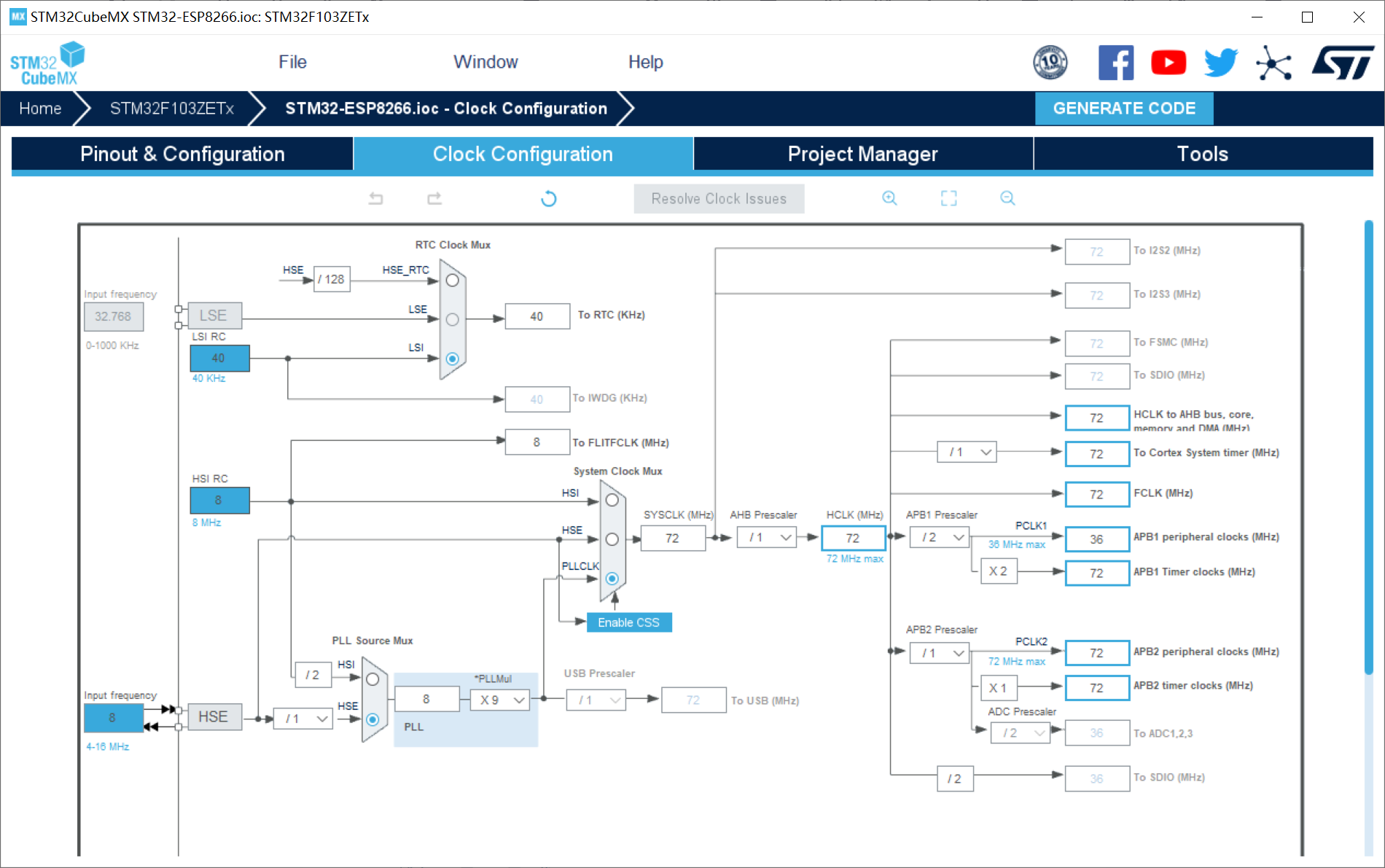Open the ST YouTube channel icon
Screen dimensions: 1385x868
click(1169, 63)
